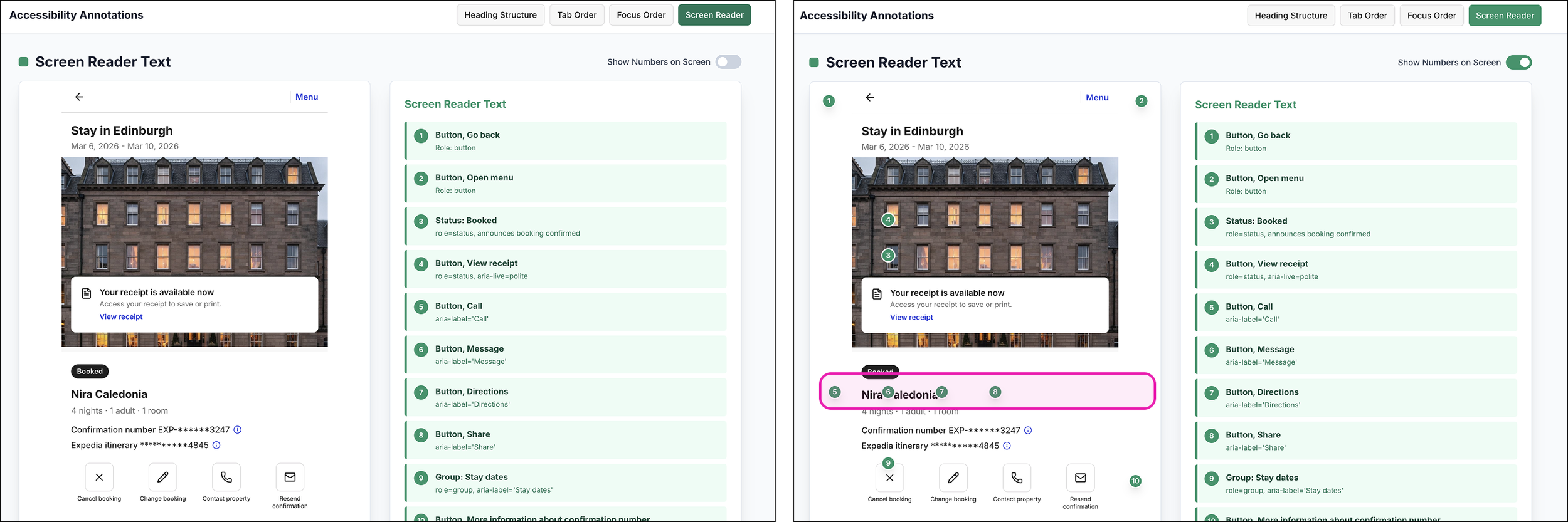
Task: Open Focus Order tab in left panel
Action: pos(641,15)
